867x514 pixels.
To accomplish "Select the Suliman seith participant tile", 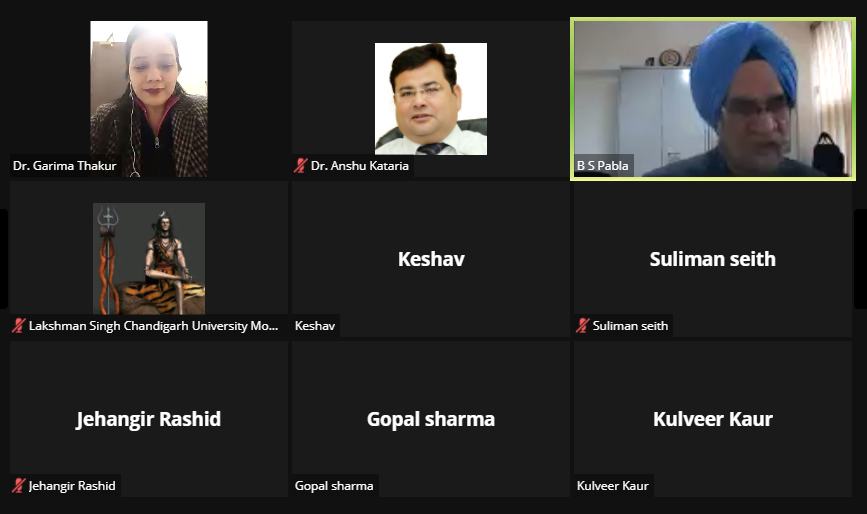I will [x=713, y=259].
